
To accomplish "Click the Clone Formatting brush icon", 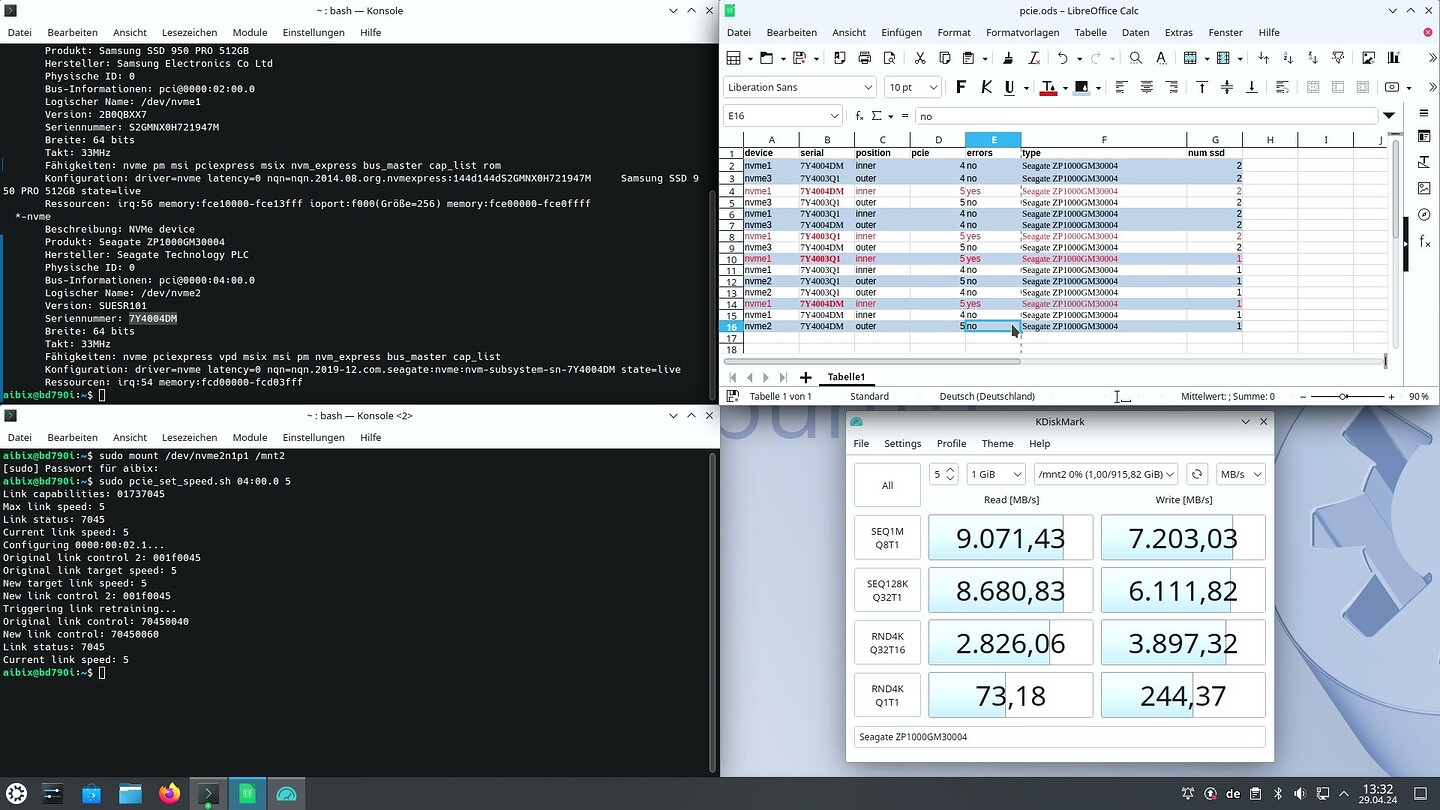I will [1008, 58].
